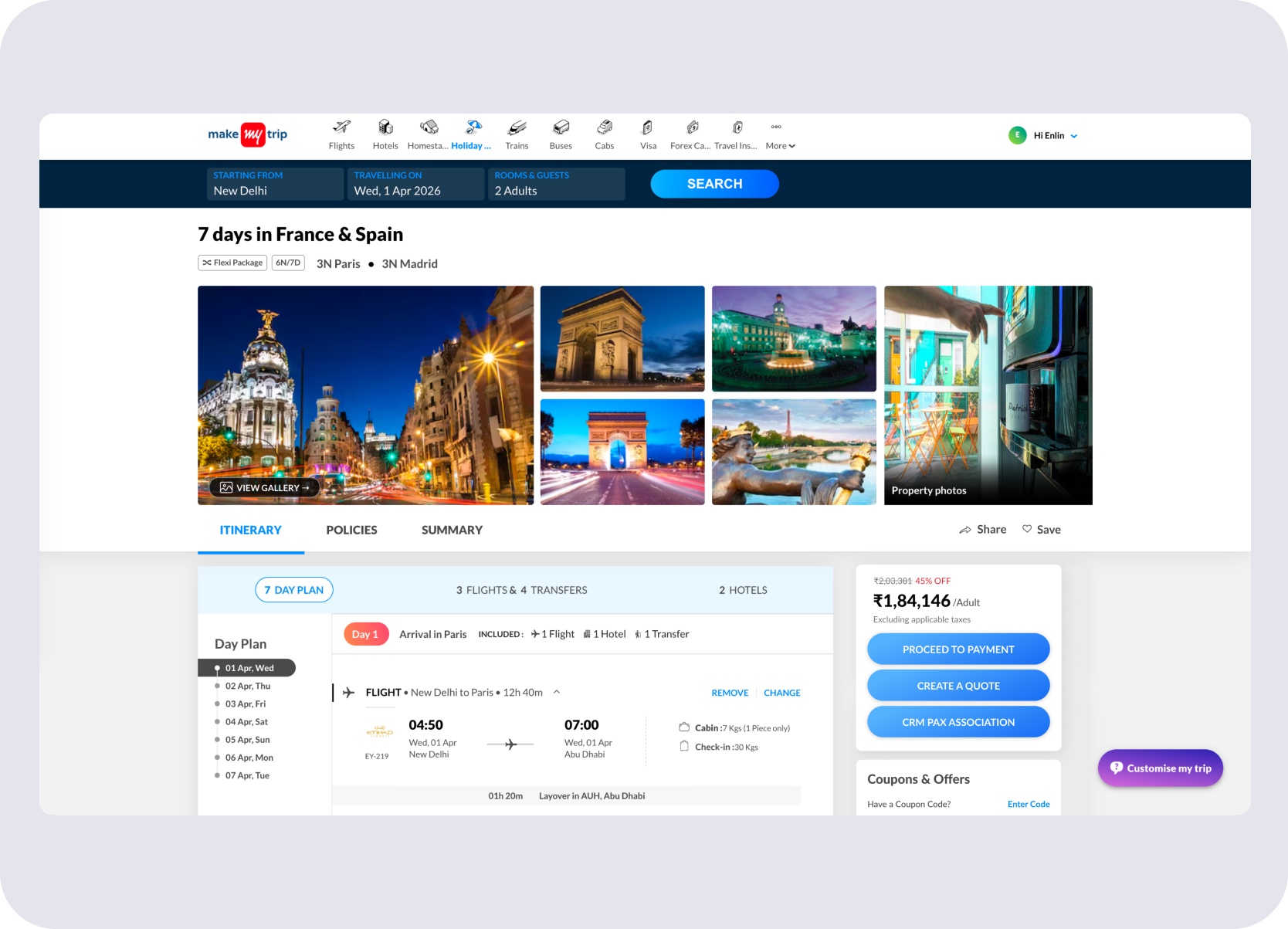Select 05 Apr, Sun in Day Plan
The image size is (1288, 929).
(247, 739)
